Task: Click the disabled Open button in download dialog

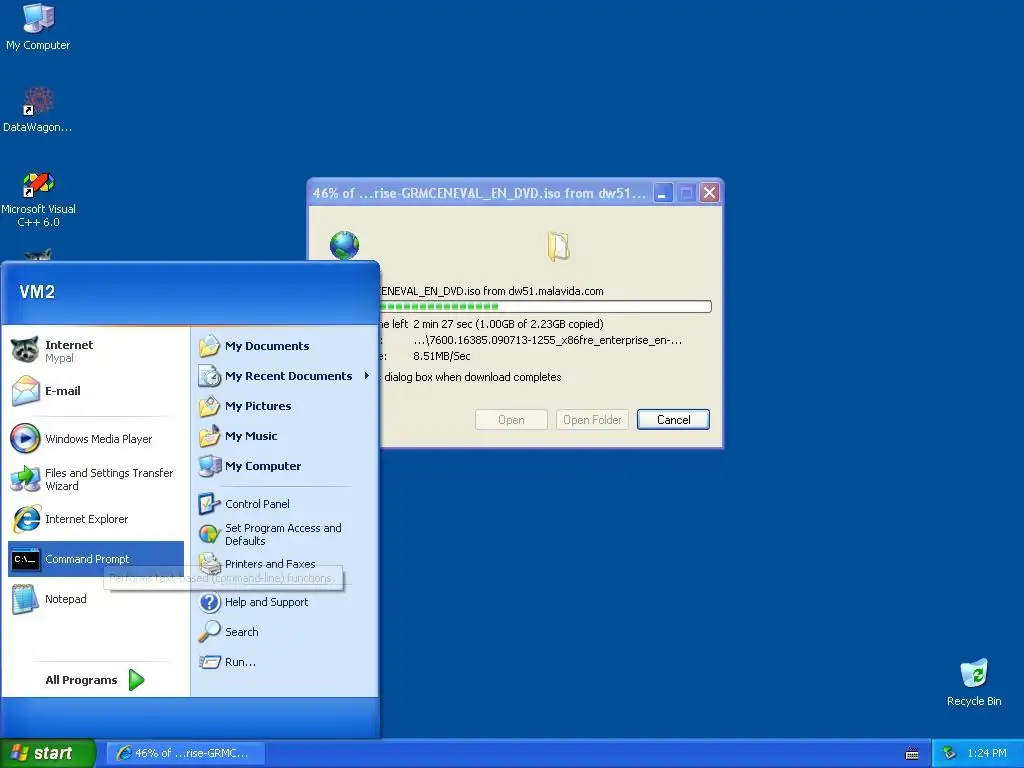Action: click(x=511, y=420)
